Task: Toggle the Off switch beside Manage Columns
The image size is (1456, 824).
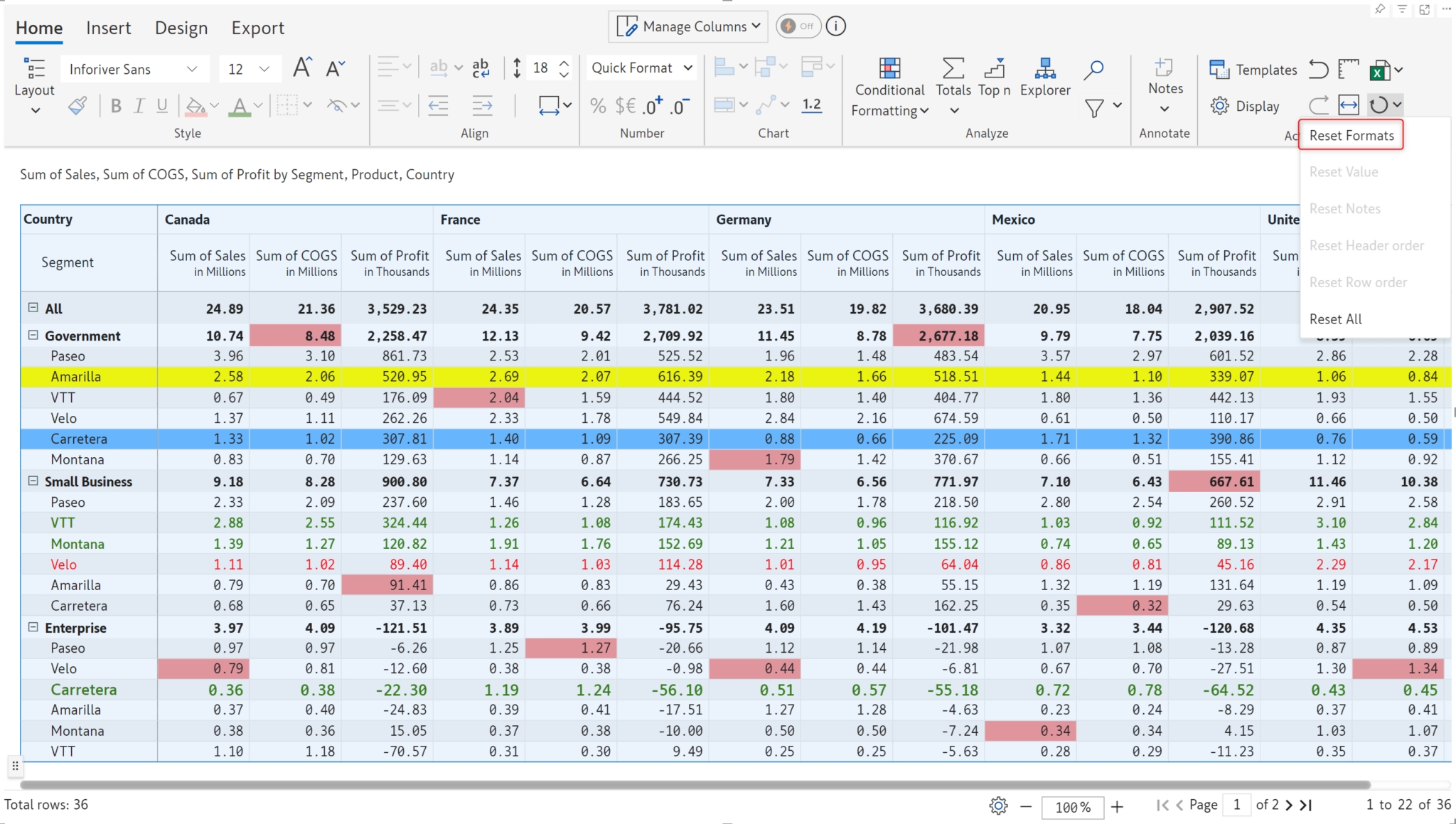Action: [798, 26]
